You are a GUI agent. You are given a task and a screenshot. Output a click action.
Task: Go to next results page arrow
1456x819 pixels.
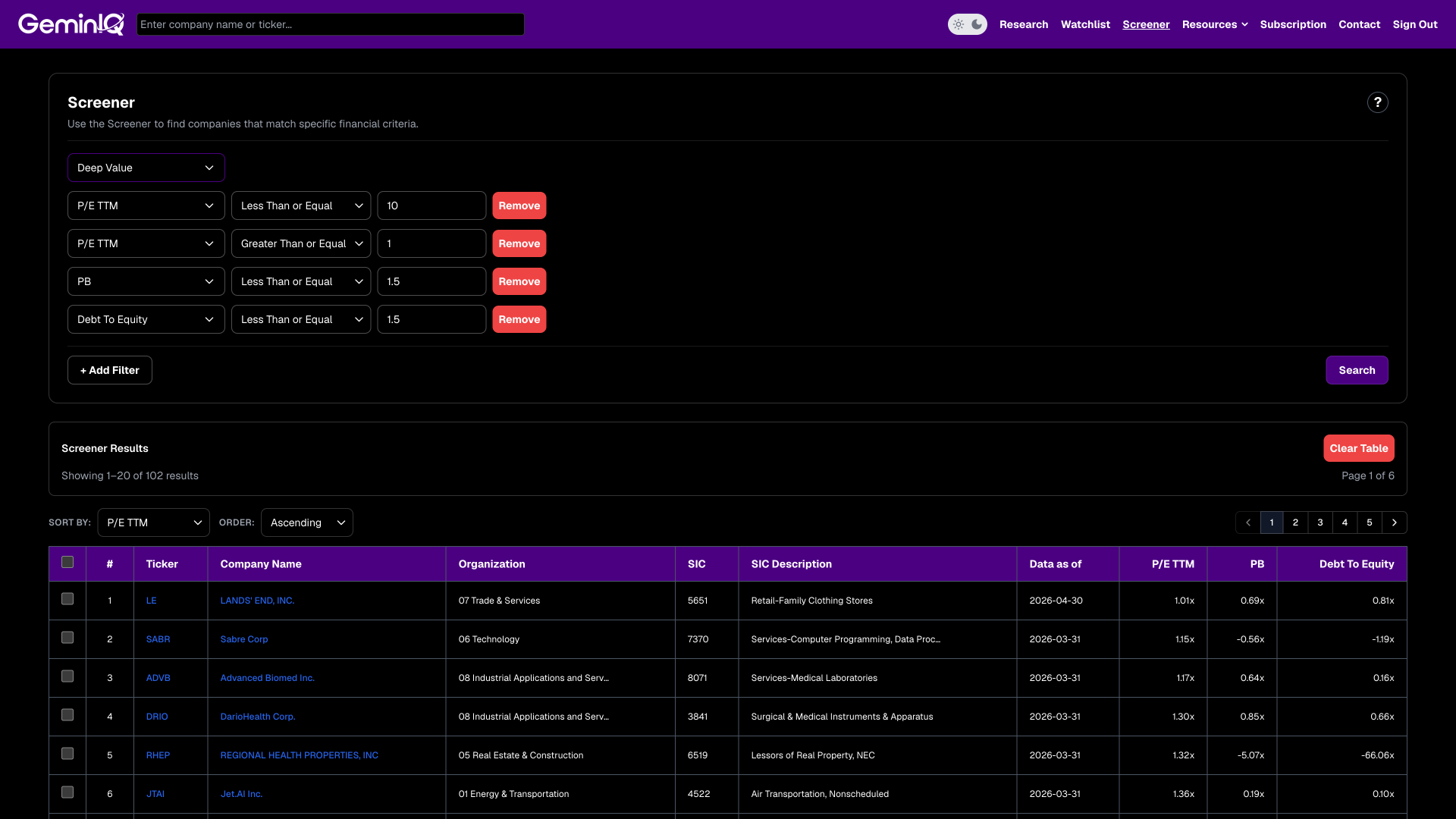[x=1394, y=522]
